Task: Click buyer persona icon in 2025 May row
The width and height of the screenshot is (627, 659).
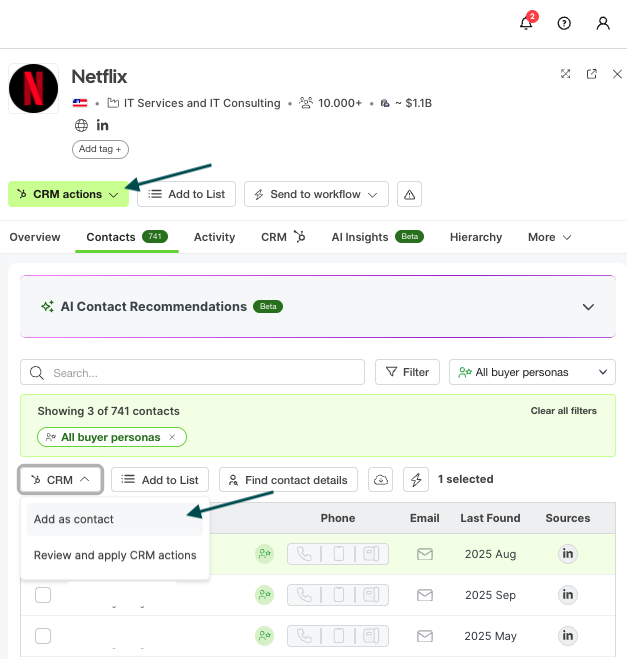Action: click(x=265, y=635)
